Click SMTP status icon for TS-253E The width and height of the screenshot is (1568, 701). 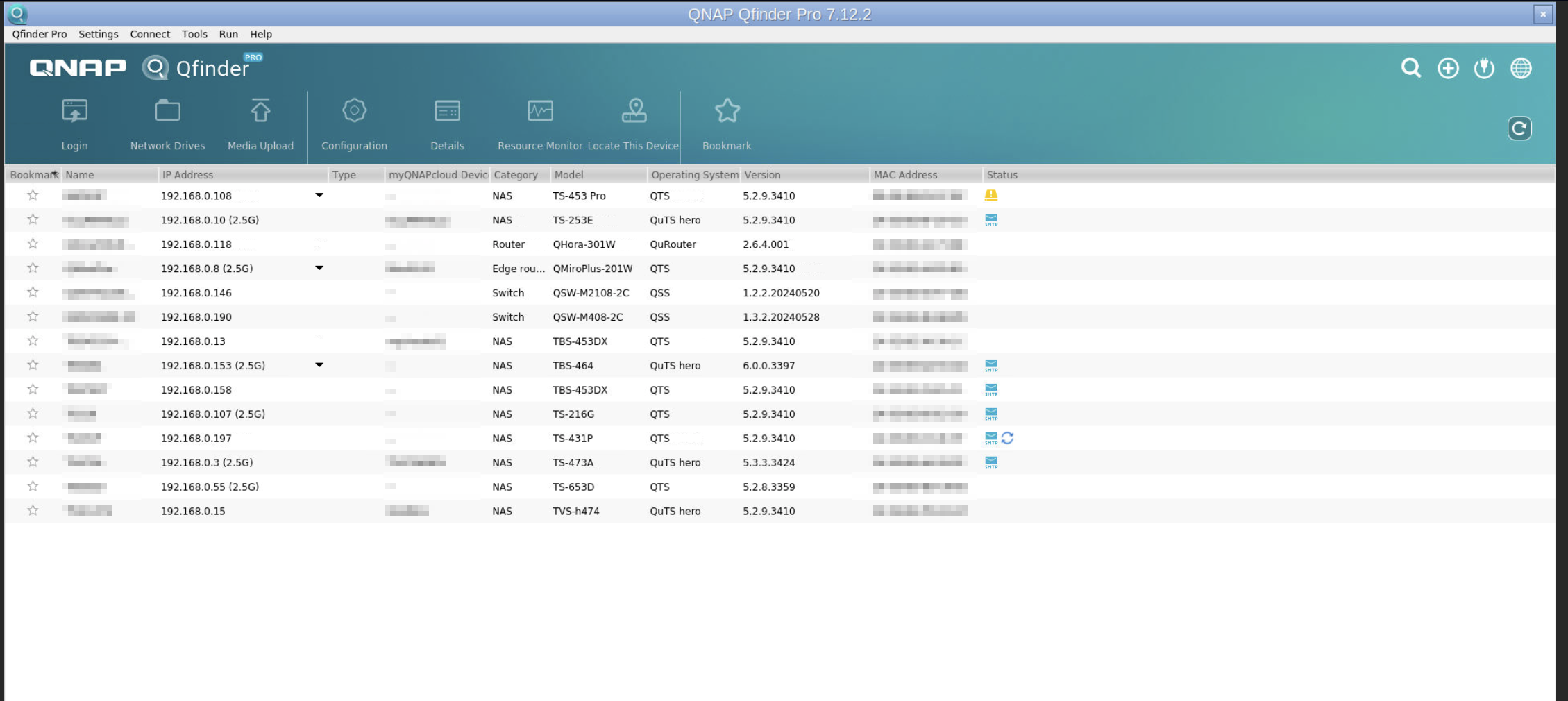pyautogui.click(x=991, y=220)
